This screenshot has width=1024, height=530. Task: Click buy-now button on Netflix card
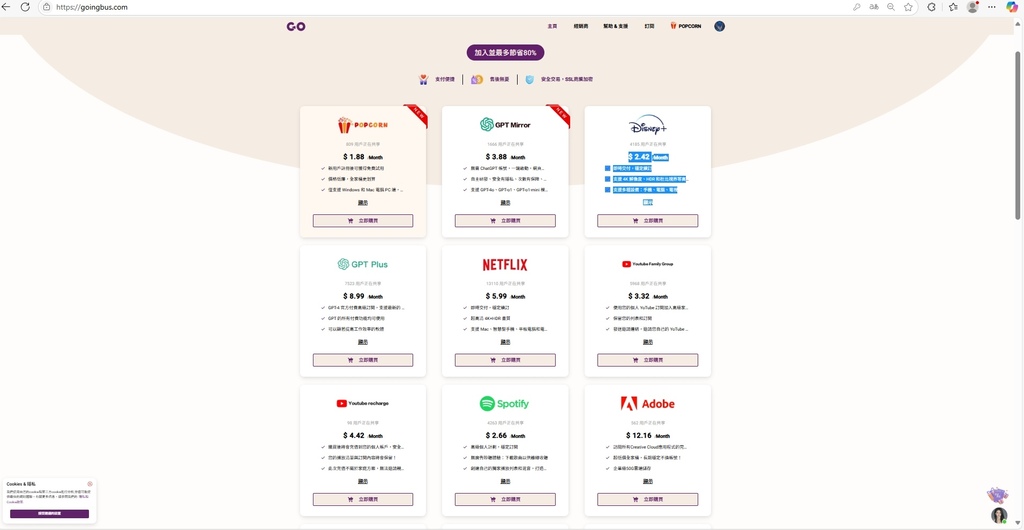[x=505, y=360]
